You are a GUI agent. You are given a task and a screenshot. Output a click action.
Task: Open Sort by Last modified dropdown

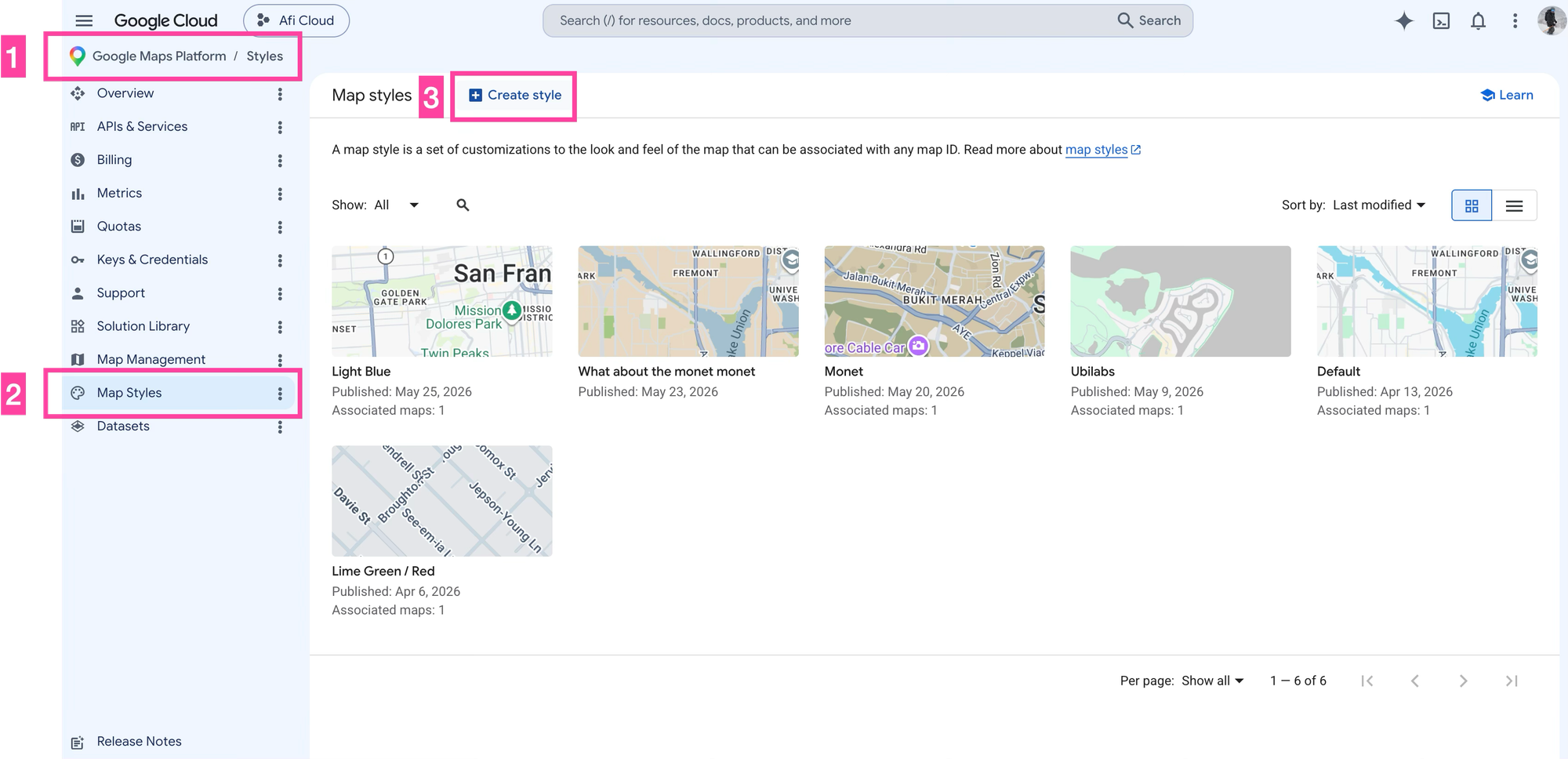point(1379,205)
